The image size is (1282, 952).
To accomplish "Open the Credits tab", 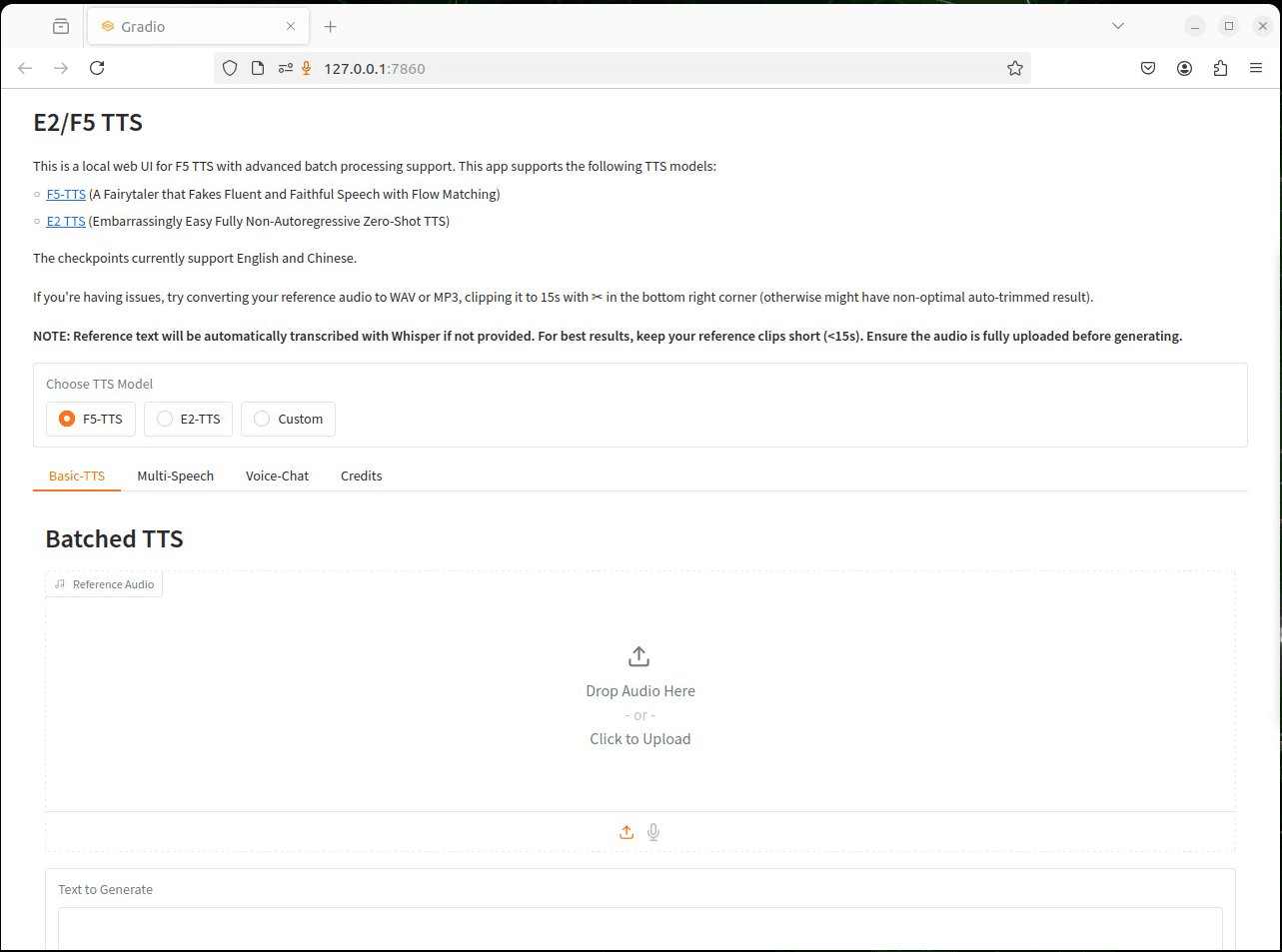I will pos(362,476).
